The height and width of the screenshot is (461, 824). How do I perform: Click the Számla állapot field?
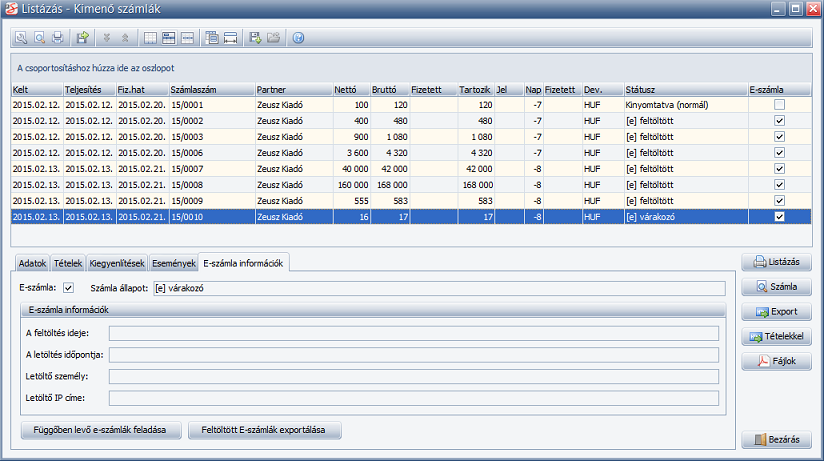tap(439, 288)
